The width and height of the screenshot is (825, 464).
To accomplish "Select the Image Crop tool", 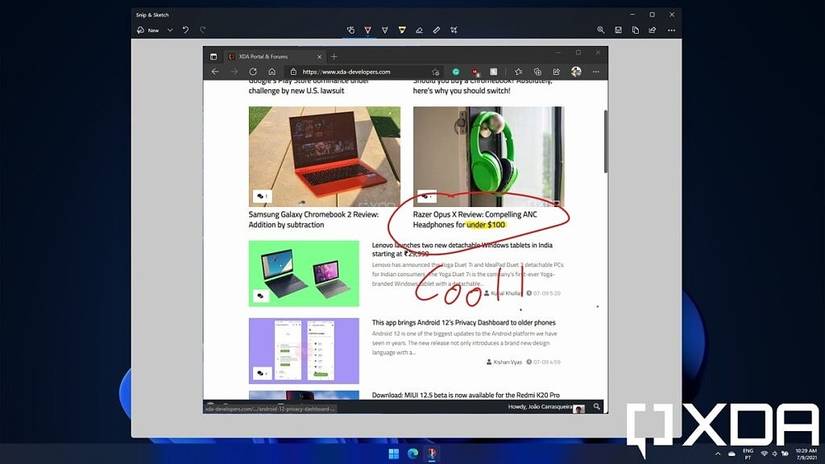I will pos(454,30).
